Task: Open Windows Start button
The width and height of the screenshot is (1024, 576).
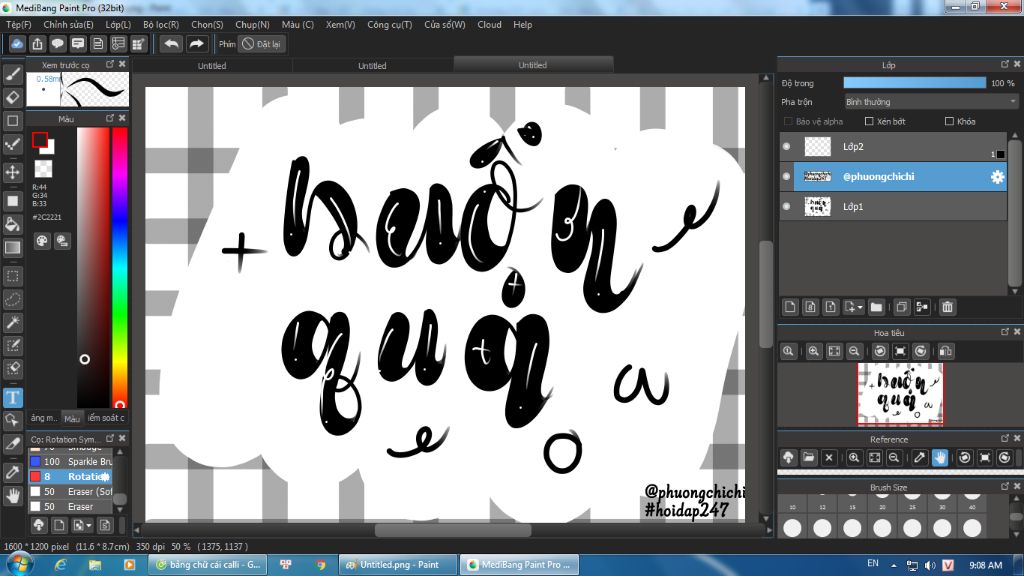Action: tap(19, 564)
